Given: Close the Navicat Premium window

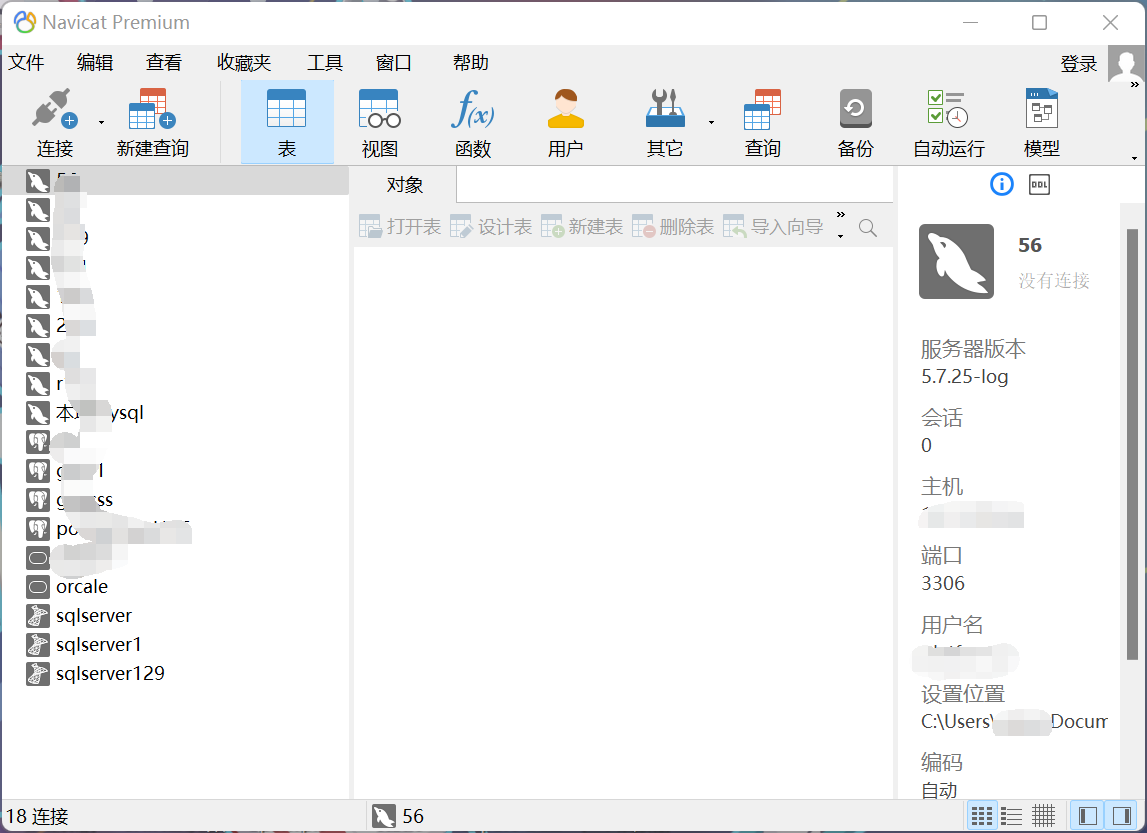Looking at the screenshot, I should (x=1110, y=23).
